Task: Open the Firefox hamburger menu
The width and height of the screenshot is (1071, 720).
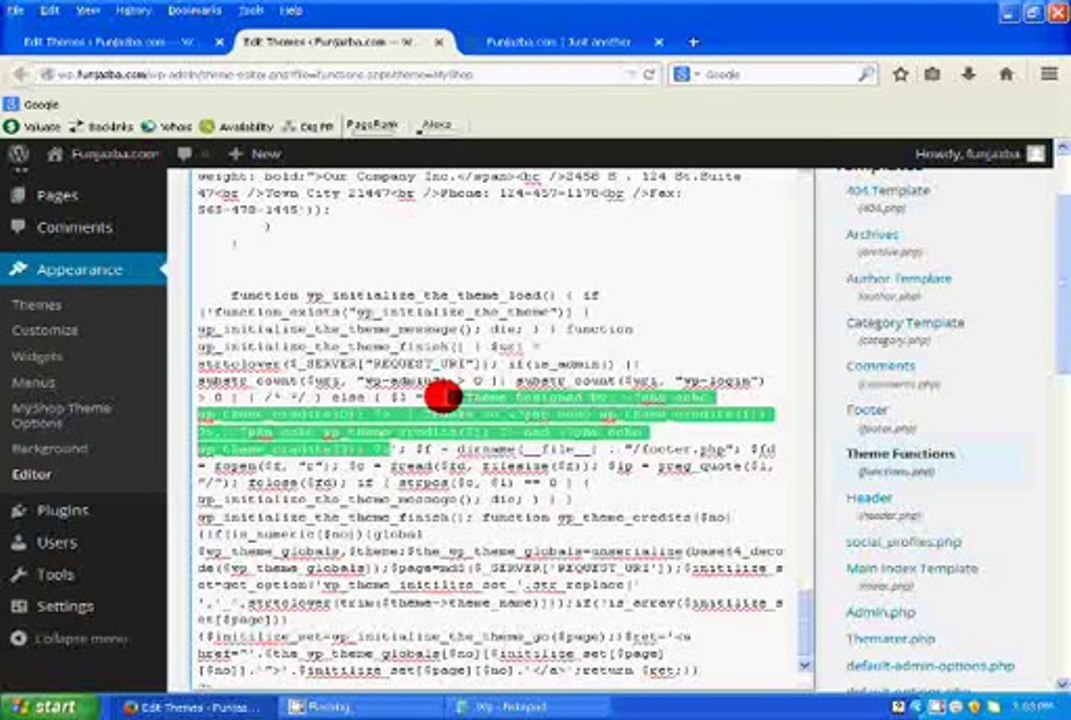Action: pyautogui.click(x=1049, y=74)
